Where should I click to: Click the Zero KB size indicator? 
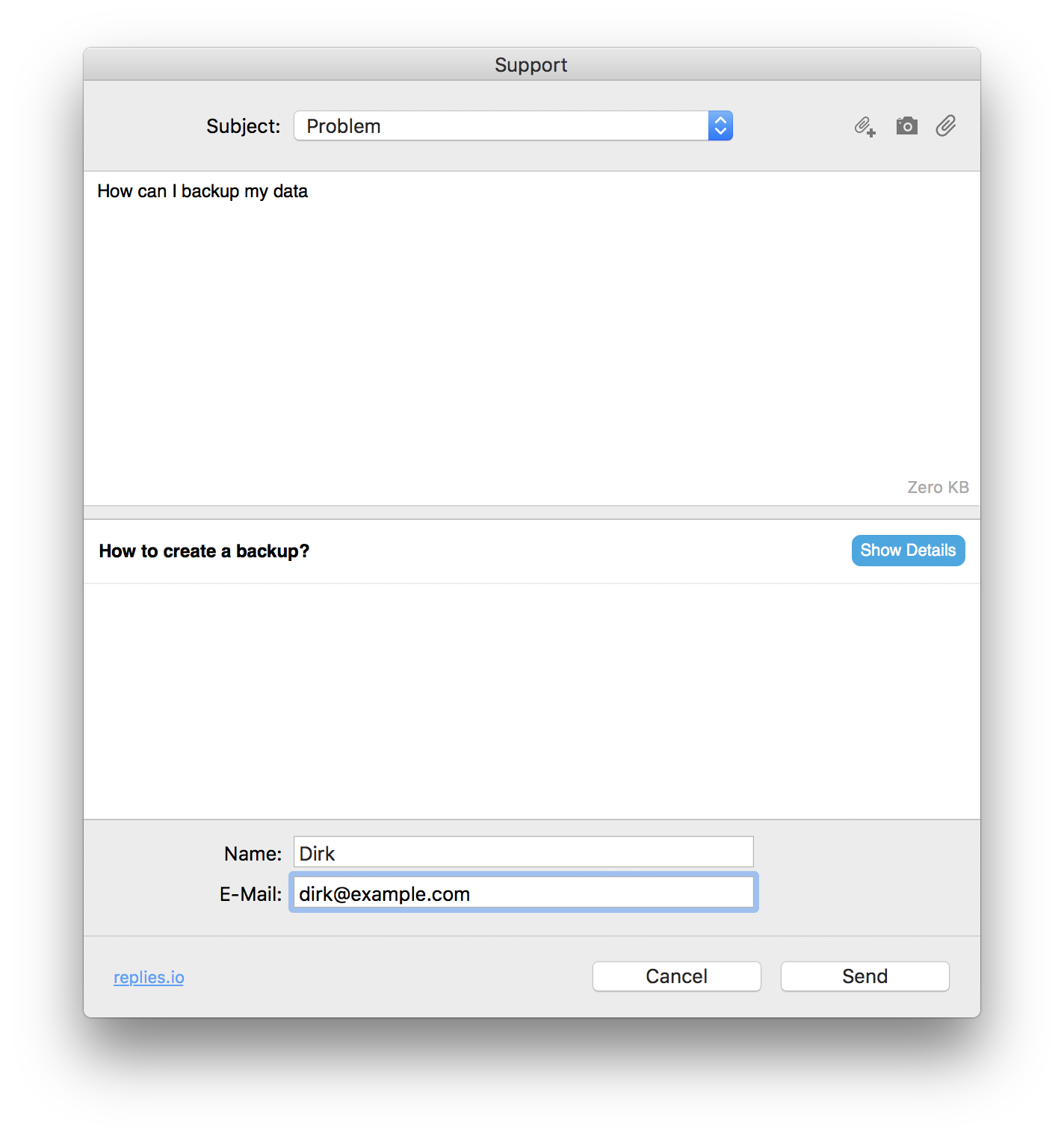click(x=938, y=486)
